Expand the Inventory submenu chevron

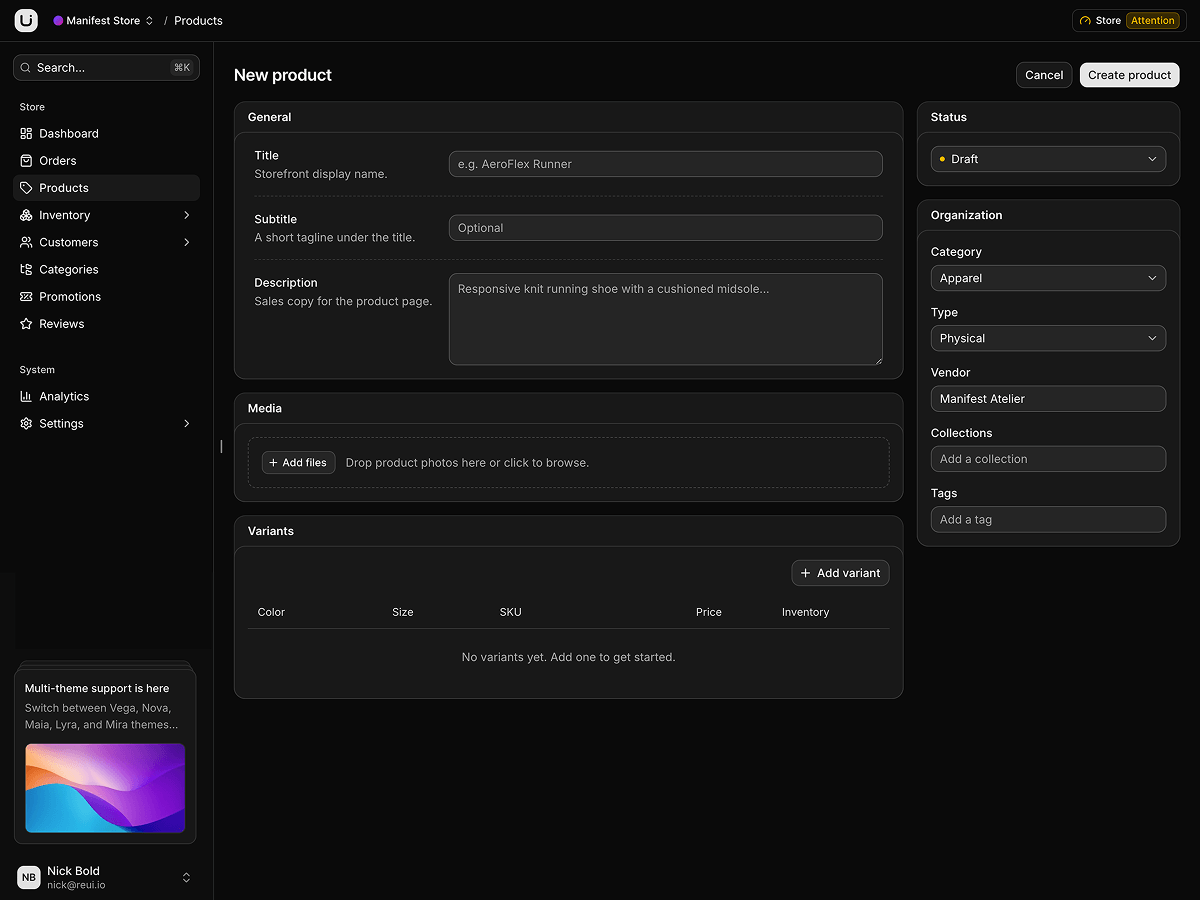[x=187, y=215]
